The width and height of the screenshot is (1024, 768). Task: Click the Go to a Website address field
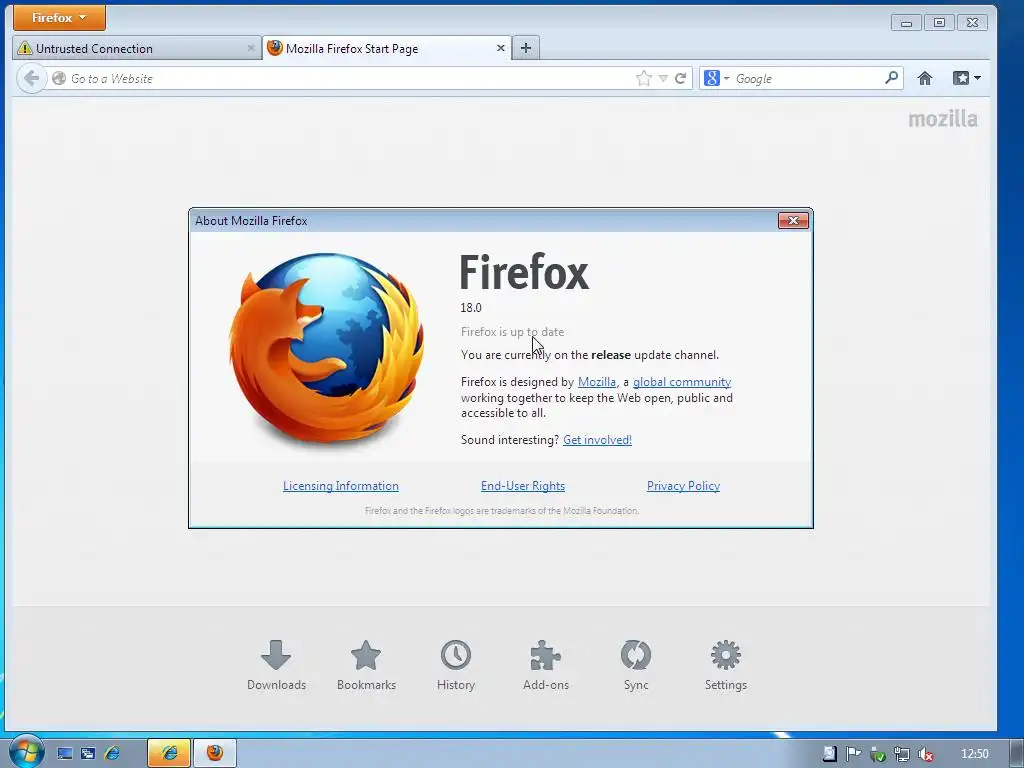[340, 78]
